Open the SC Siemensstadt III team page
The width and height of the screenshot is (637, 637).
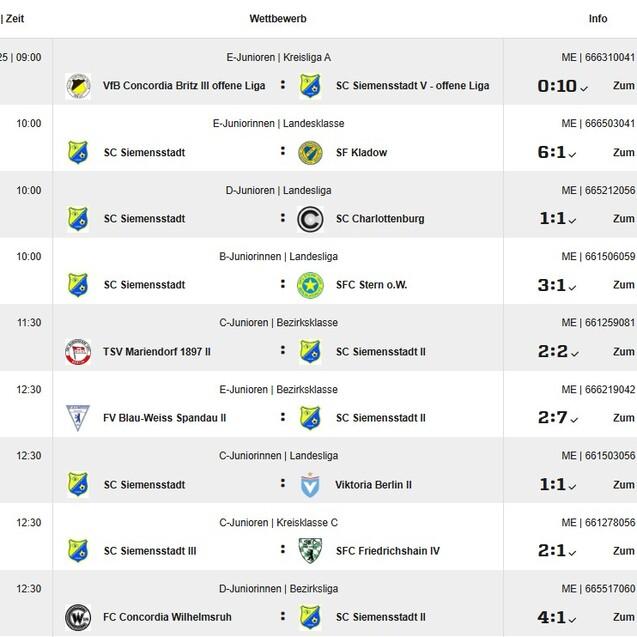pos(147,551)
